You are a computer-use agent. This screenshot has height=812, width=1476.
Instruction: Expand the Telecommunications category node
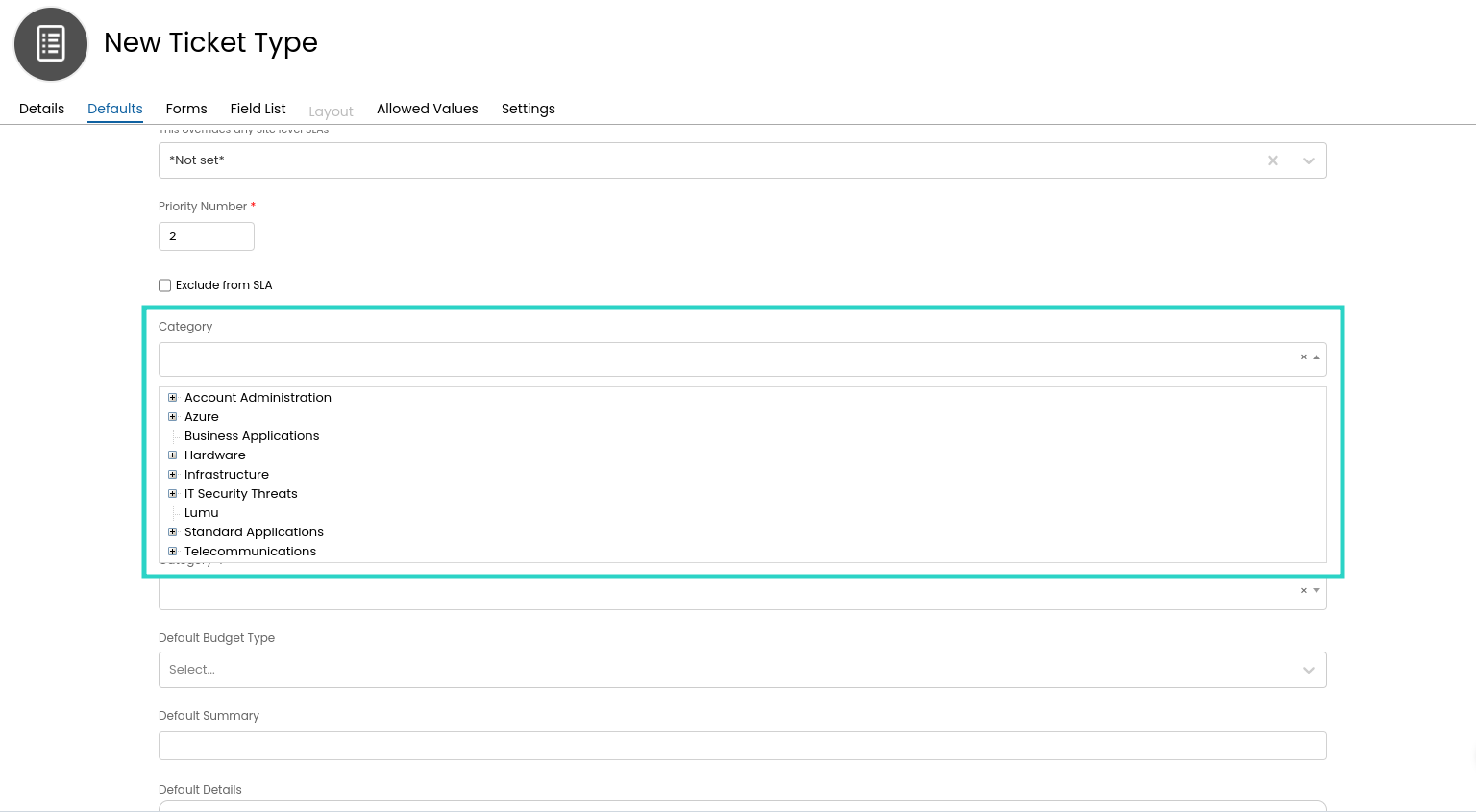[173, 552]
